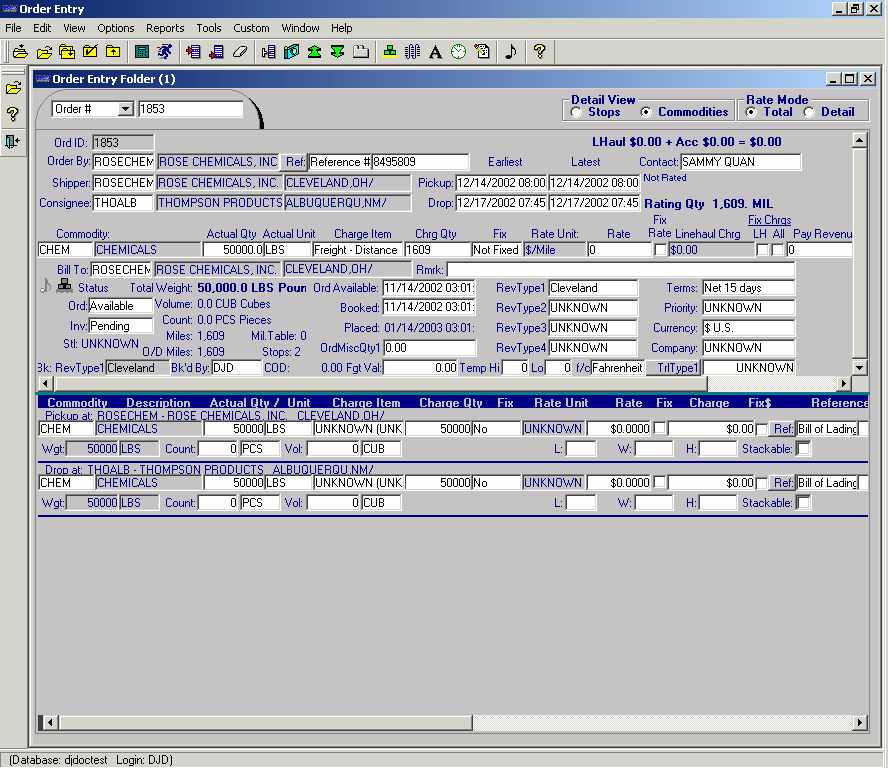
Task: Open the Custom menu
Action: [251, 28]
